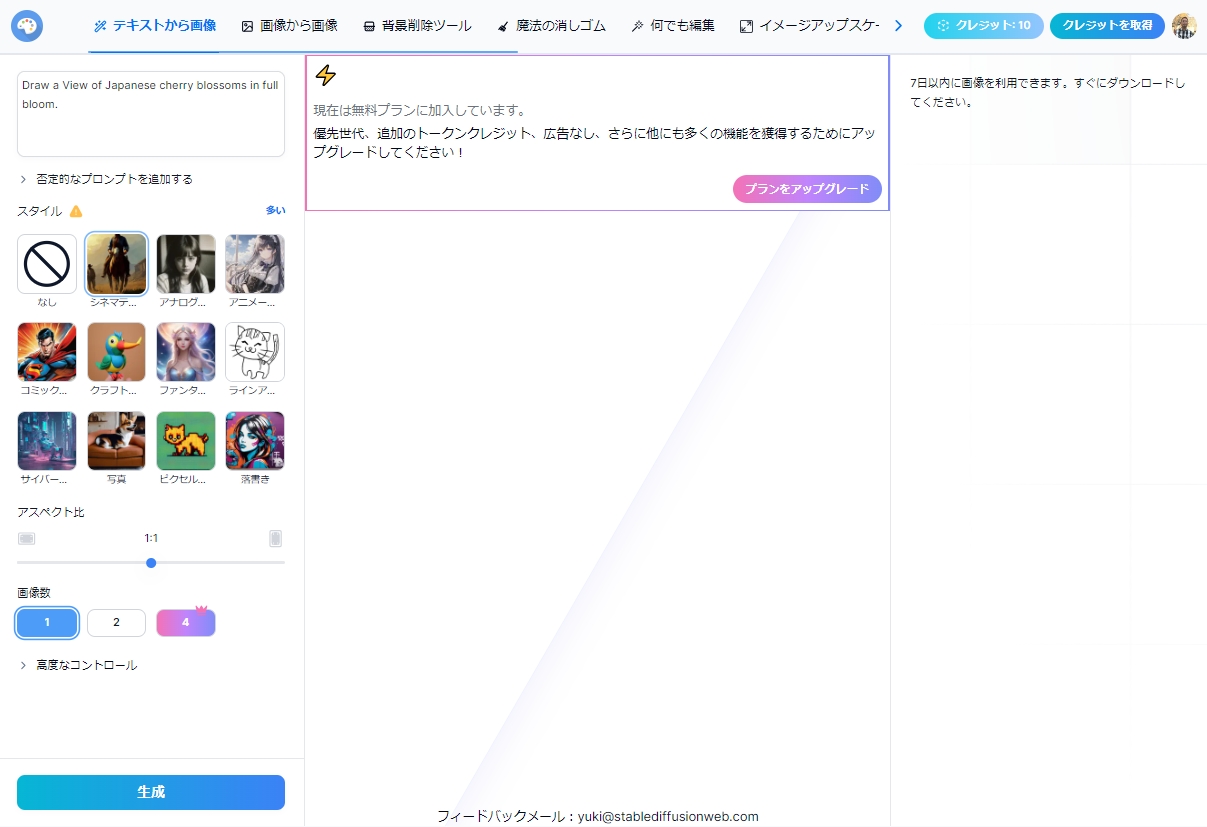Choose the comic Superman style thumbnail
Screen dimensions: 1207x827
point(47,352)
